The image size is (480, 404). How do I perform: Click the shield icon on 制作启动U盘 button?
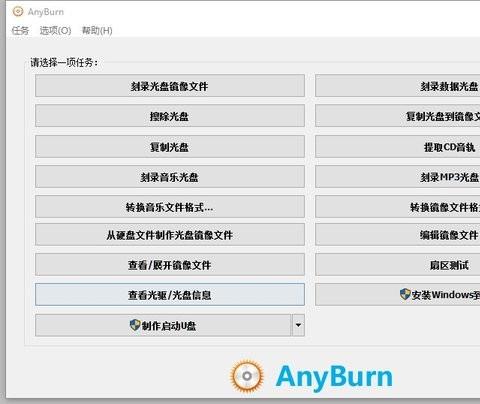tap(135, 325)
